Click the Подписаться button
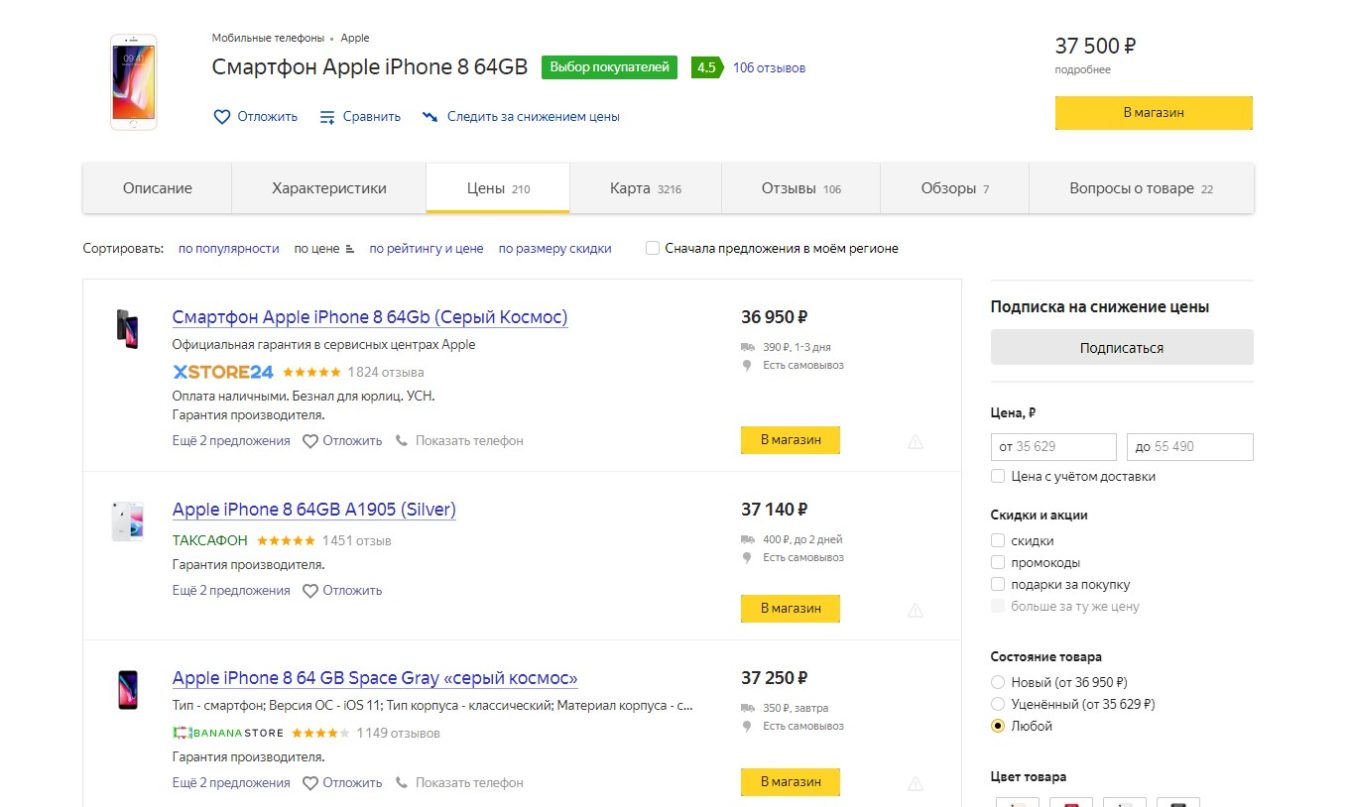This screenshot has width=1350, height=807. click(x=1122, y=348)
